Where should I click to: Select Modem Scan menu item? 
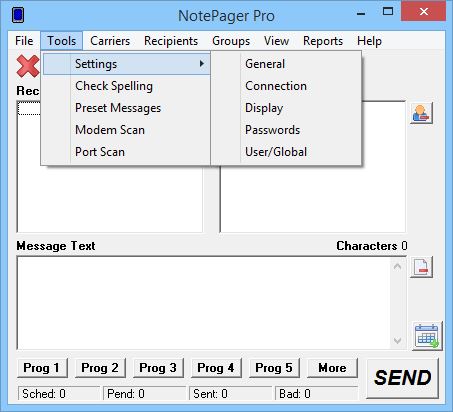(127, 130)
